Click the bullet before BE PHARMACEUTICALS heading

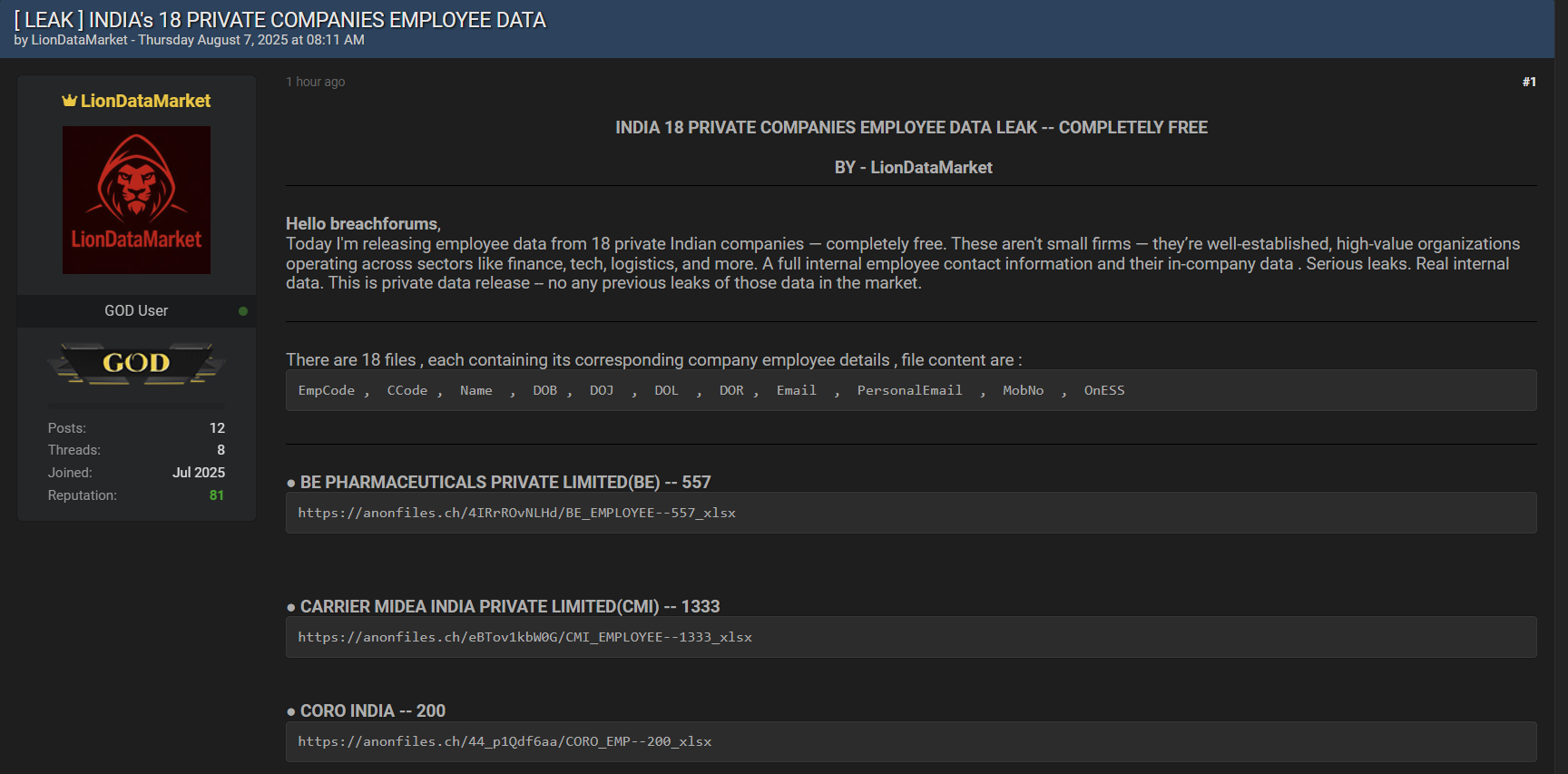291,484
